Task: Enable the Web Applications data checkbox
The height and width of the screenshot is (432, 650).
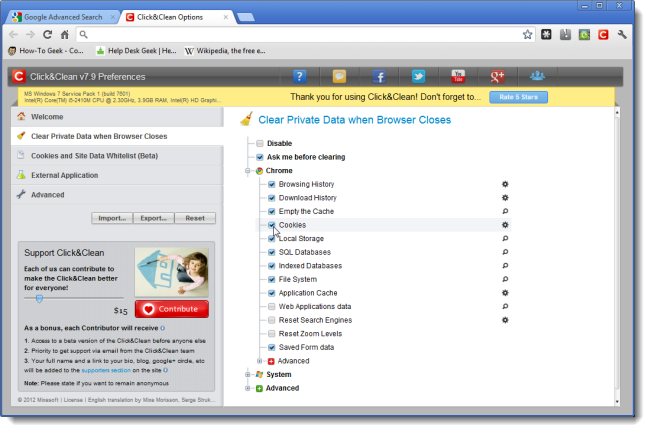Action: point(272,306)
